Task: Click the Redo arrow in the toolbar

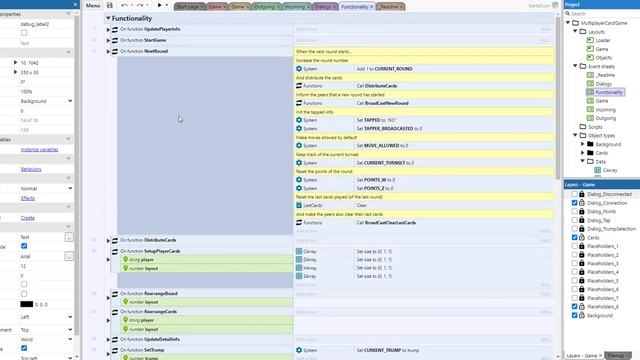Action: [140, 6]
